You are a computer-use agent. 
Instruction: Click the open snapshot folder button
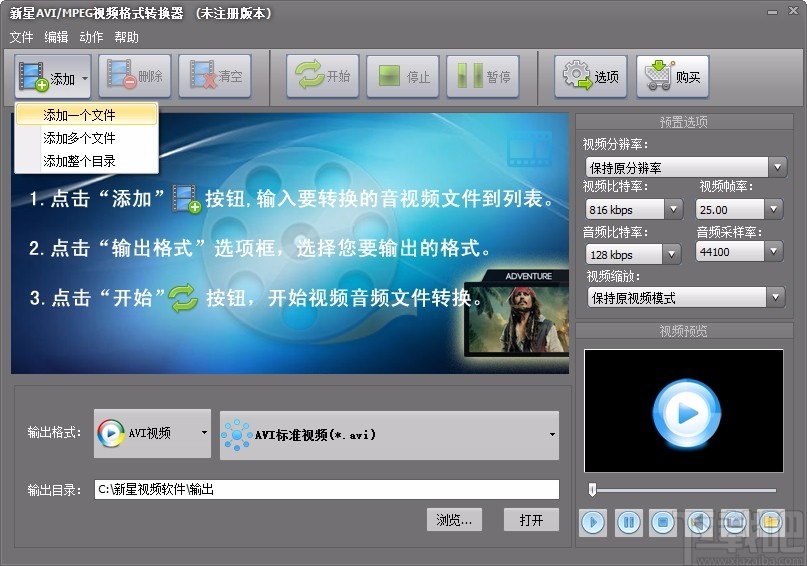coord(770,523)
